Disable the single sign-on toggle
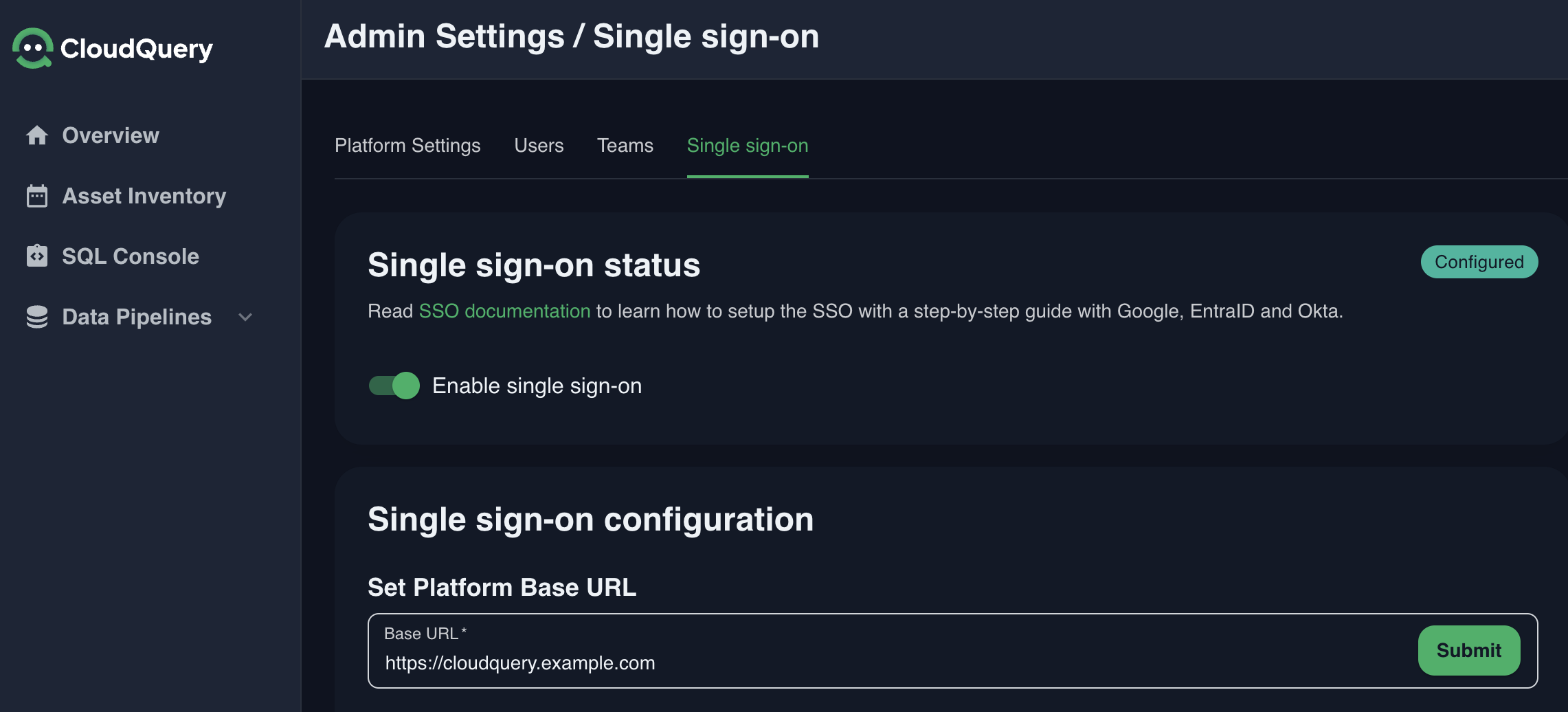The height and width of the screenshot is (712, 1568). pos(394,386)
